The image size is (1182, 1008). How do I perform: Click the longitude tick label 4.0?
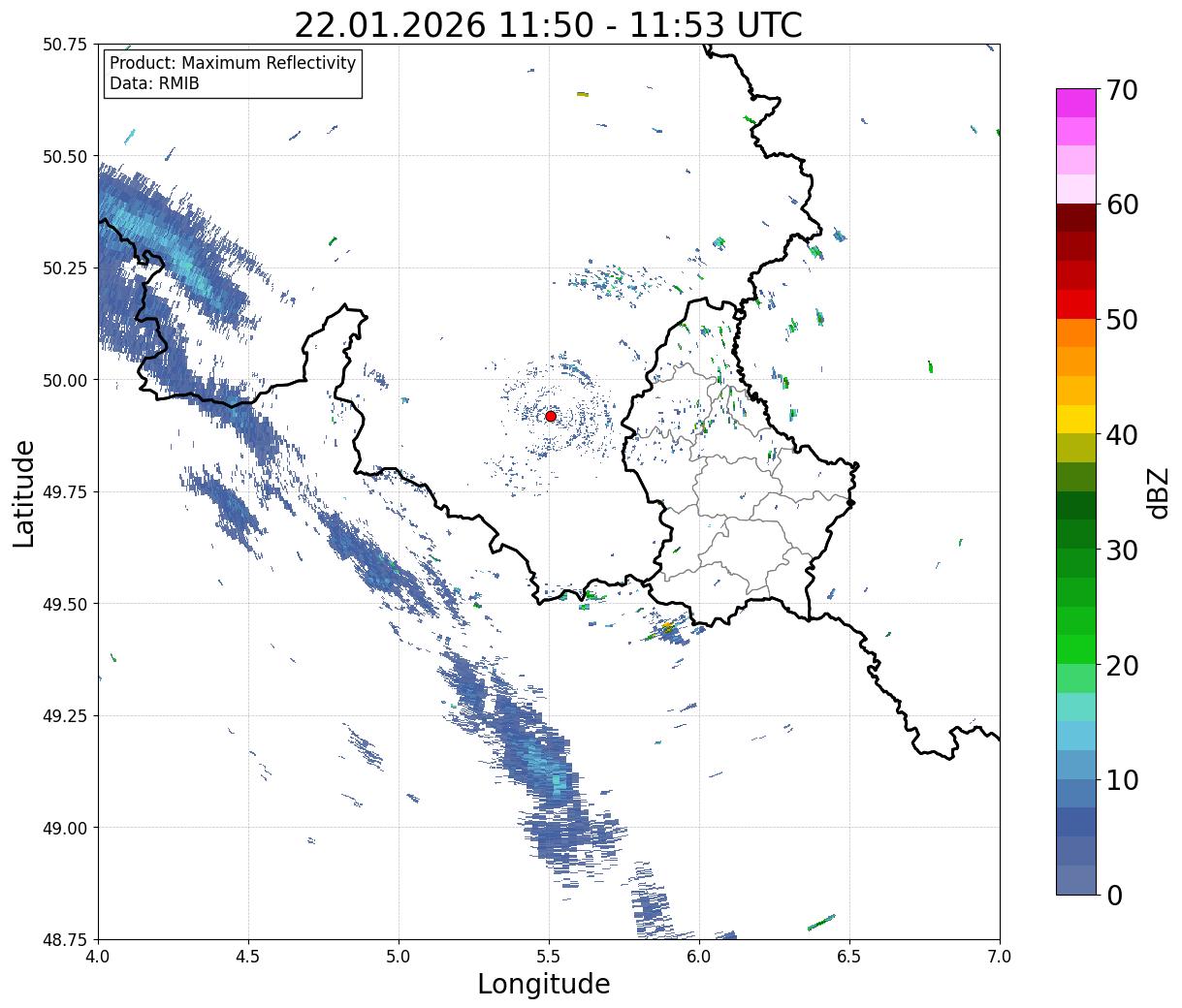pyautogui.click(x=98, y=957)
